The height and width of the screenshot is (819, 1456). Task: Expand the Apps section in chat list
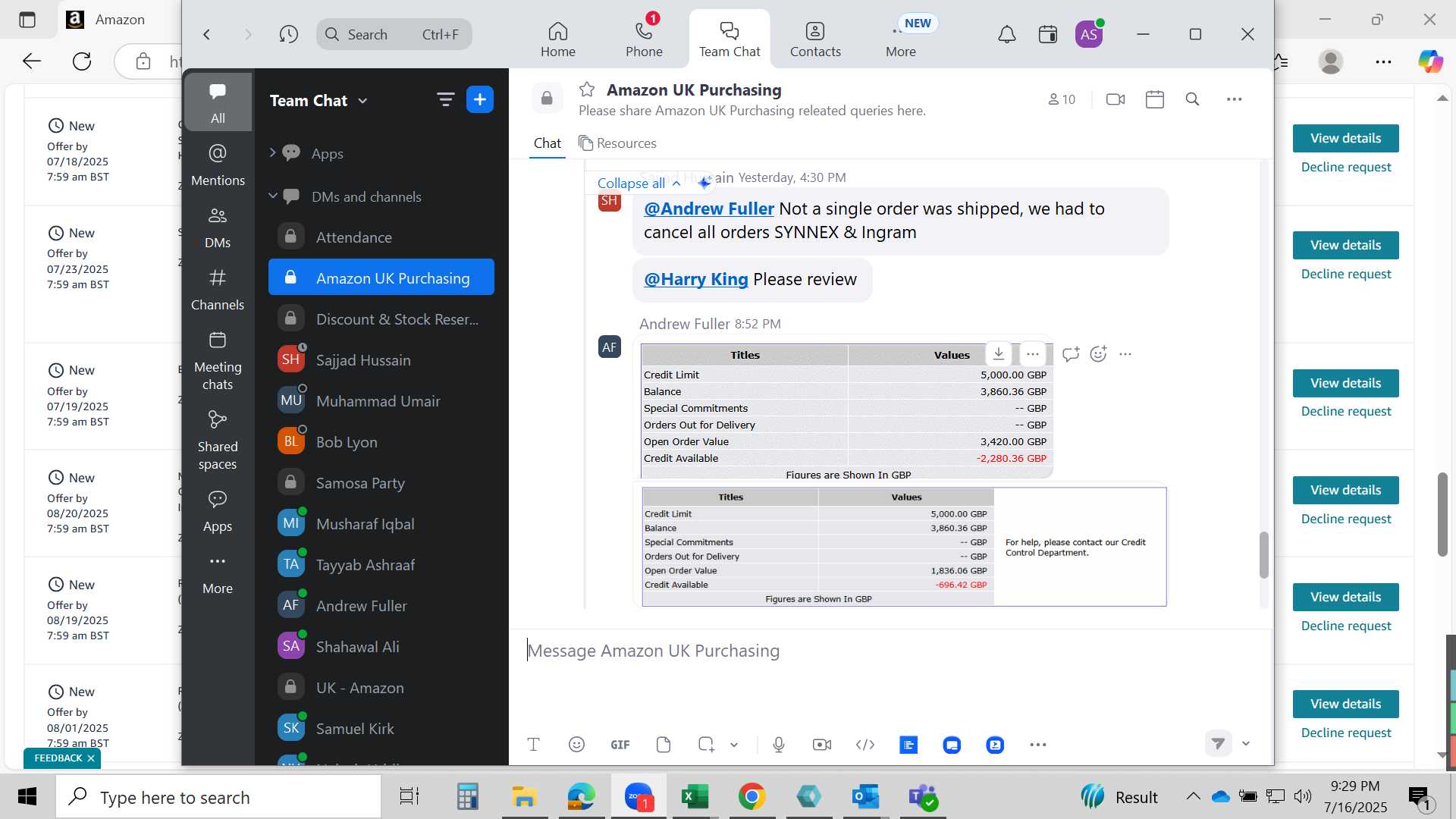[x=272, y=152]
